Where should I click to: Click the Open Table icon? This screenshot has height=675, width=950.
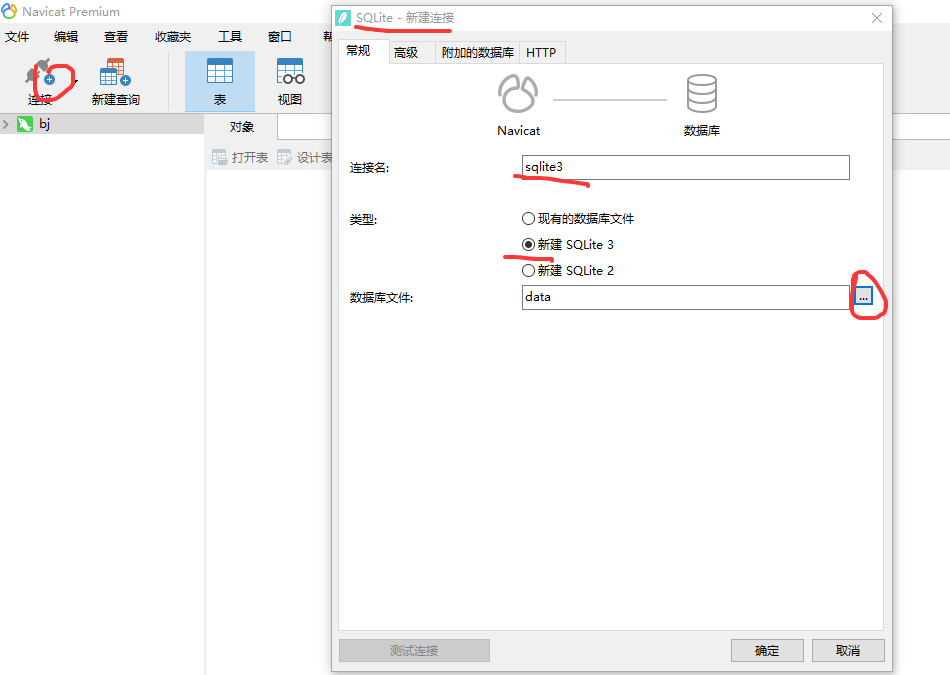click(x=219, y=158)
